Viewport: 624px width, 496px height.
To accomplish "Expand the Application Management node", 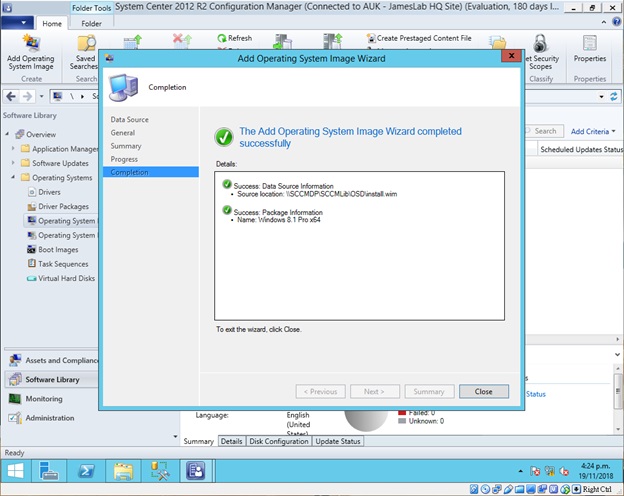I will [13, 148].
